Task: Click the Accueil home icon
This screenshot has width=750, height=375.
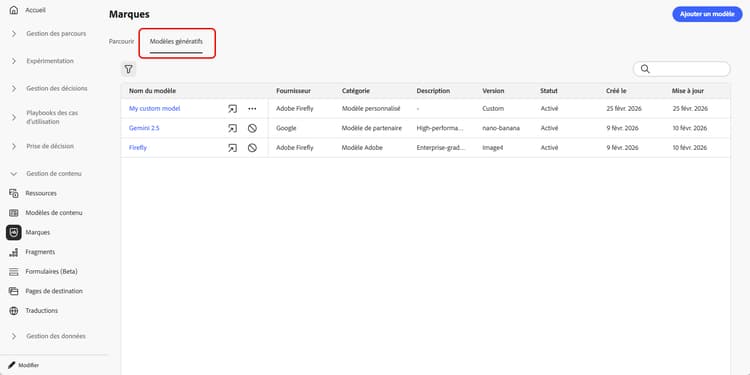Action: (x=14, y=10)
